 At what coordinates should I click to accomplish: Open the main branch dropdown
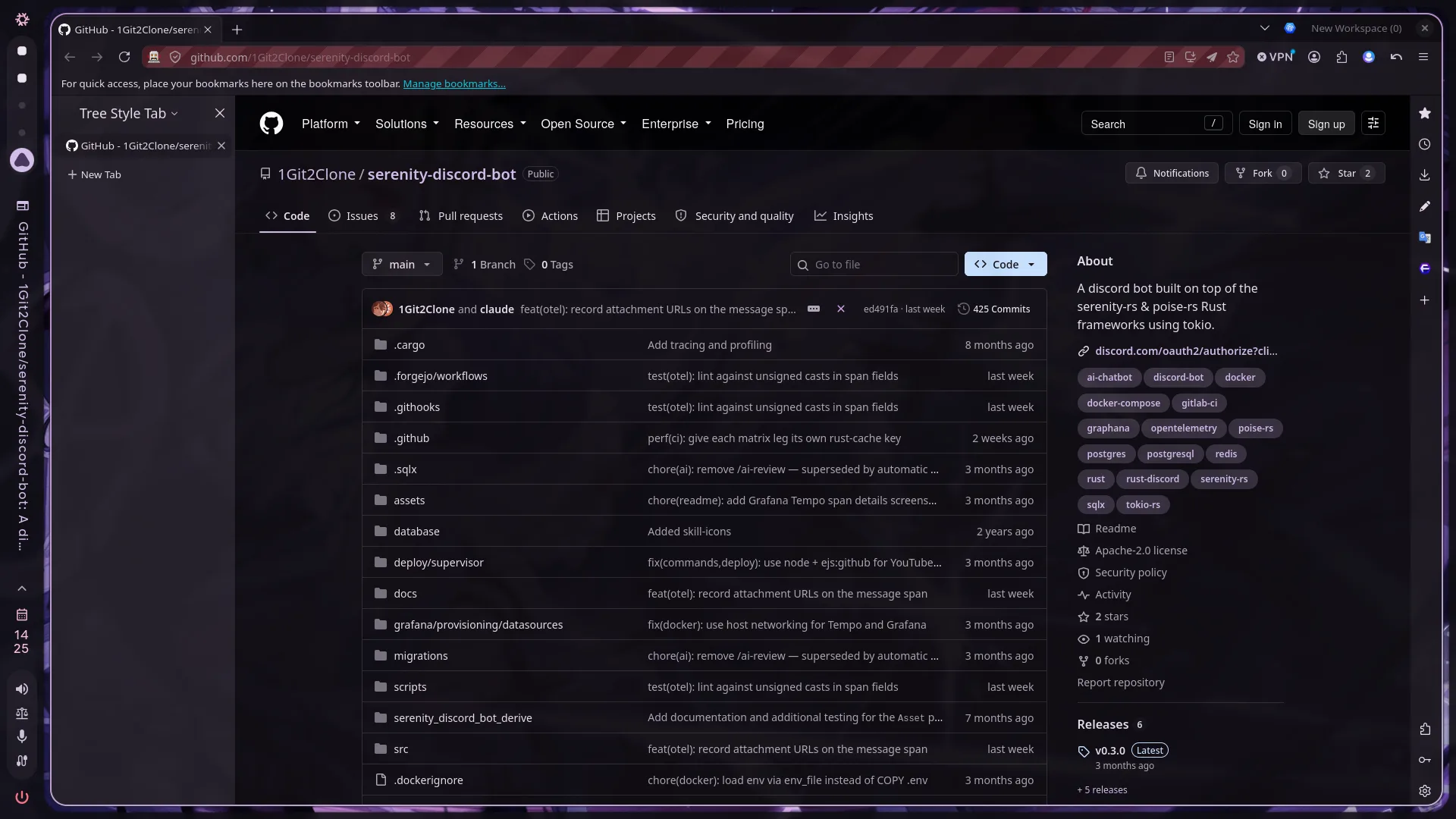[402, 264]
